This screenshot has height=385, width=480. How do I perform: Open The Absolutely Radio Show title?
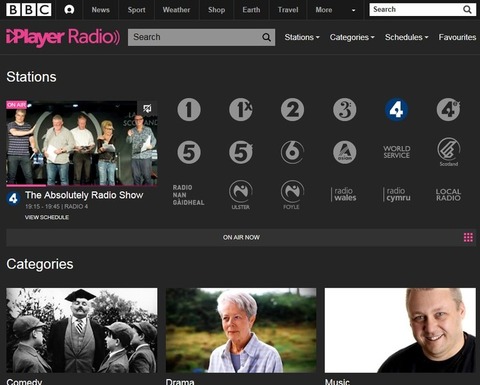(x=84, y=195)
